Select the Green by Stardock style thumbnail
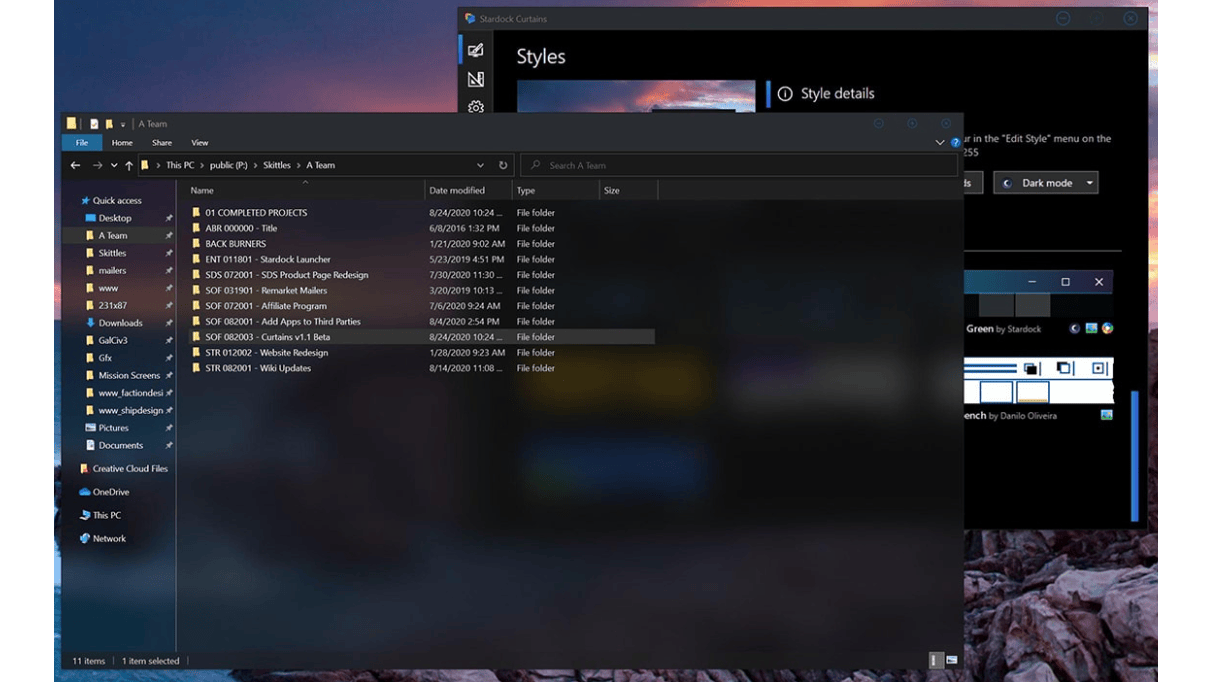Screen dimensions: 1212x682 tap(1039, 294)
